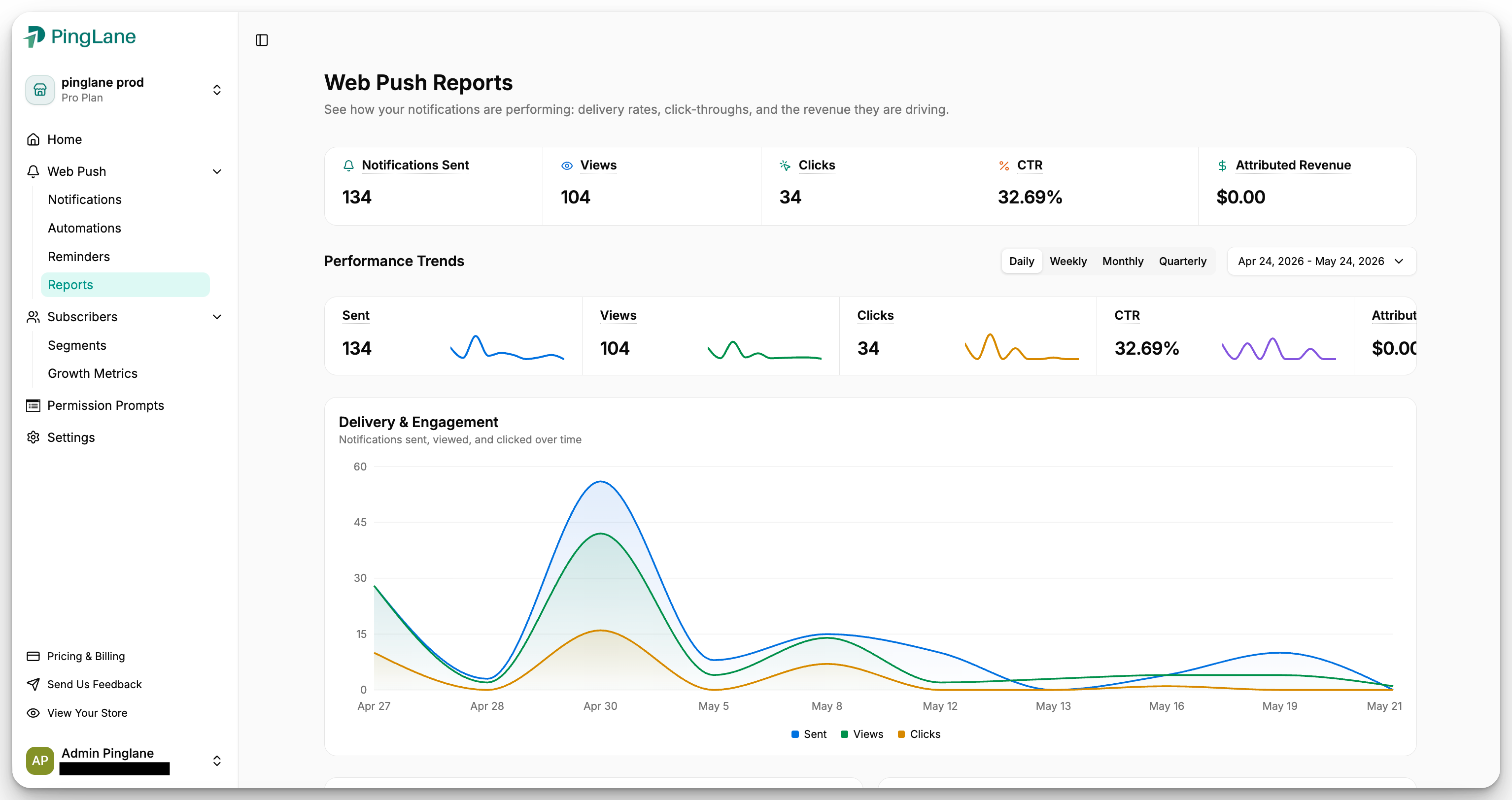Click the Clicks cursor icon in stats
This screenshot has width=1512, height=800.
pos(786,166)
